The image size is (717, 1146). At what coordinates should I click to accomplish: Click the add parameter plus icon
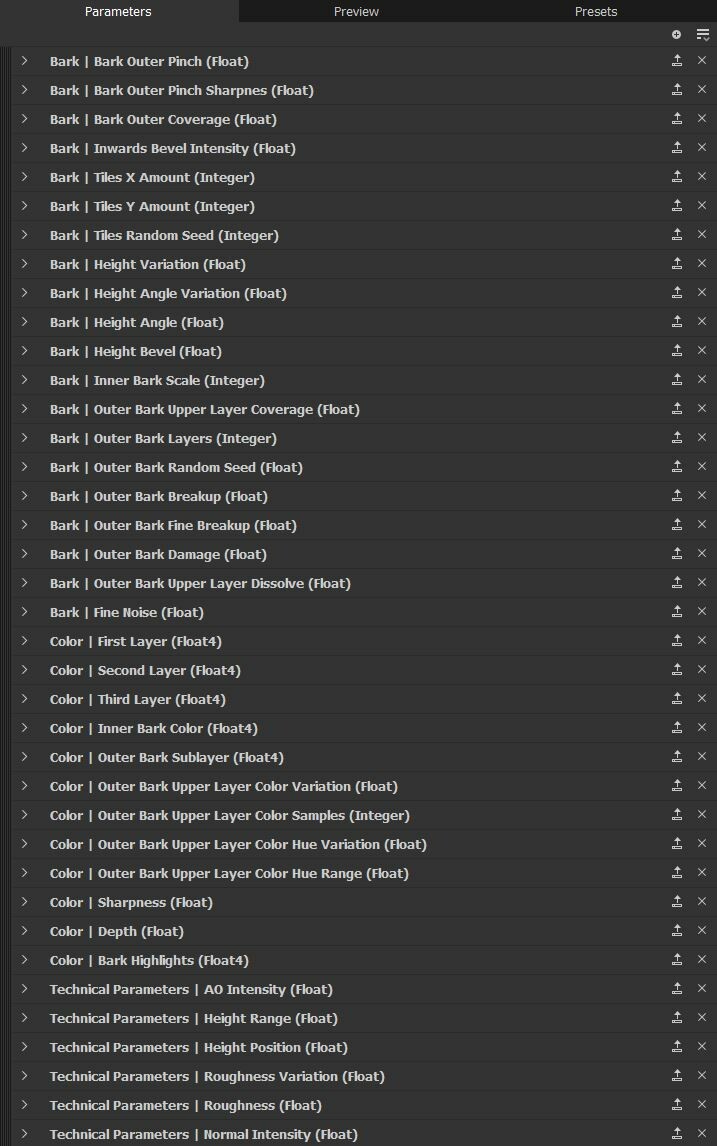click(676, 34)
